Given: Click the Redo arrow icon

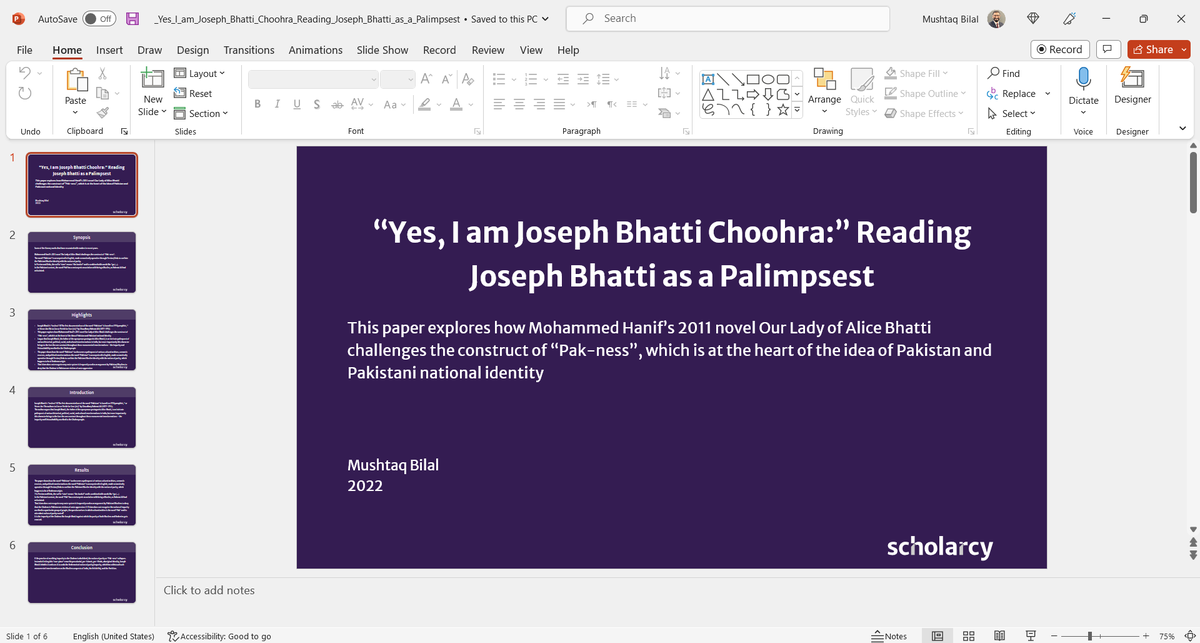Looking at the screenshot, I should (26, 94).
